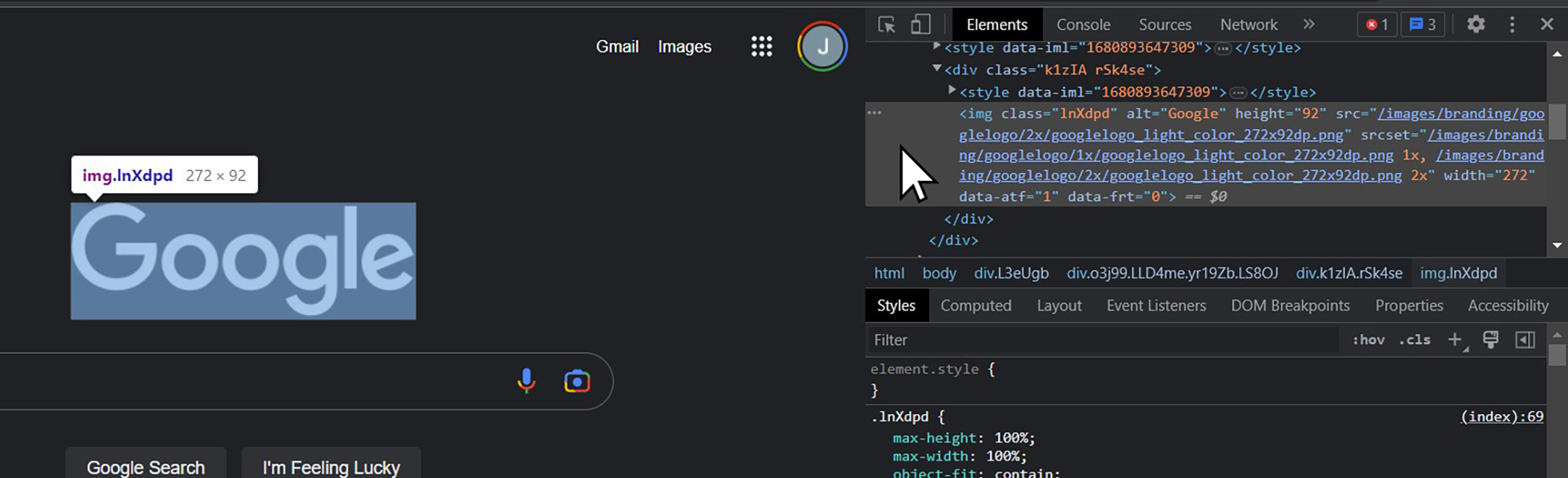The width and height of the screenshot is (1568, 478).
Task: Open the Layout pane tab
Action: 1059,306
